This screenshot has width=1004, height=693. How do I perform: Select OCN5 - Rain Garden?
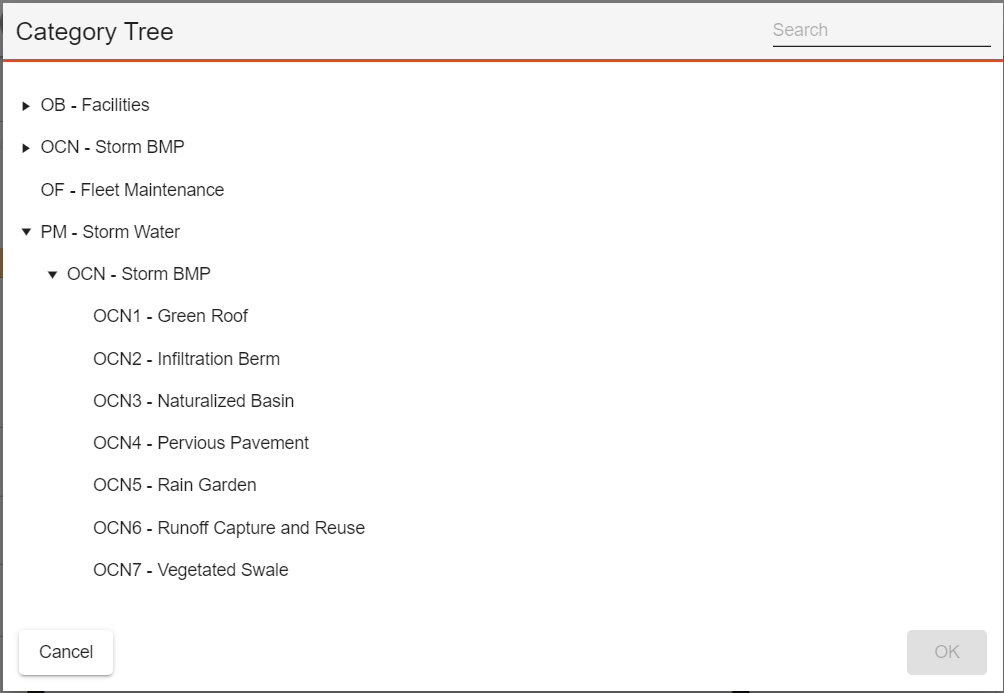[175, 485]
